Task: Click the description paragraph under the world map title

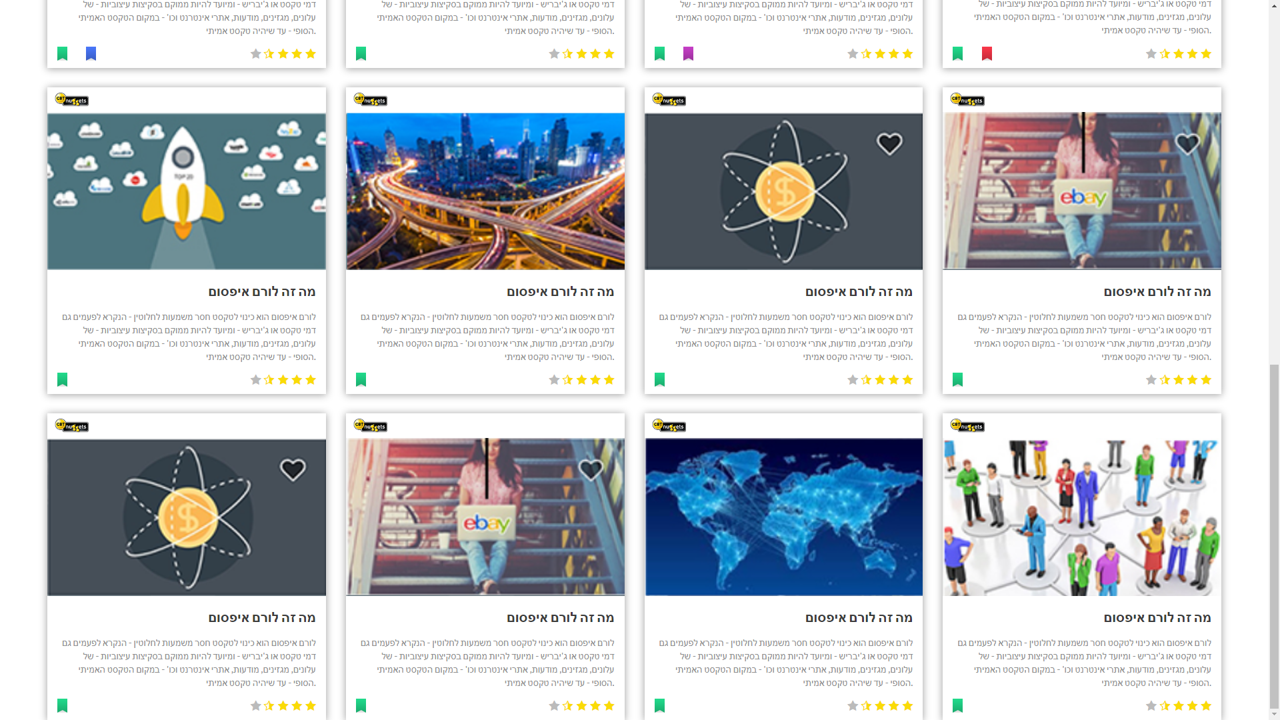Action: (786, 663)
